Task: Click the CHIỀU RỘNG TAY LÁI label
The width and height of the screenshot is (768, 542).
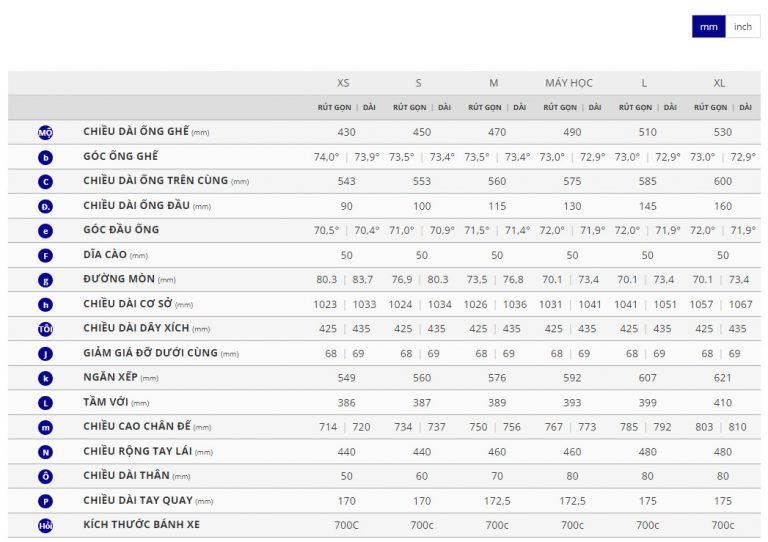Action: coord(138,451)
